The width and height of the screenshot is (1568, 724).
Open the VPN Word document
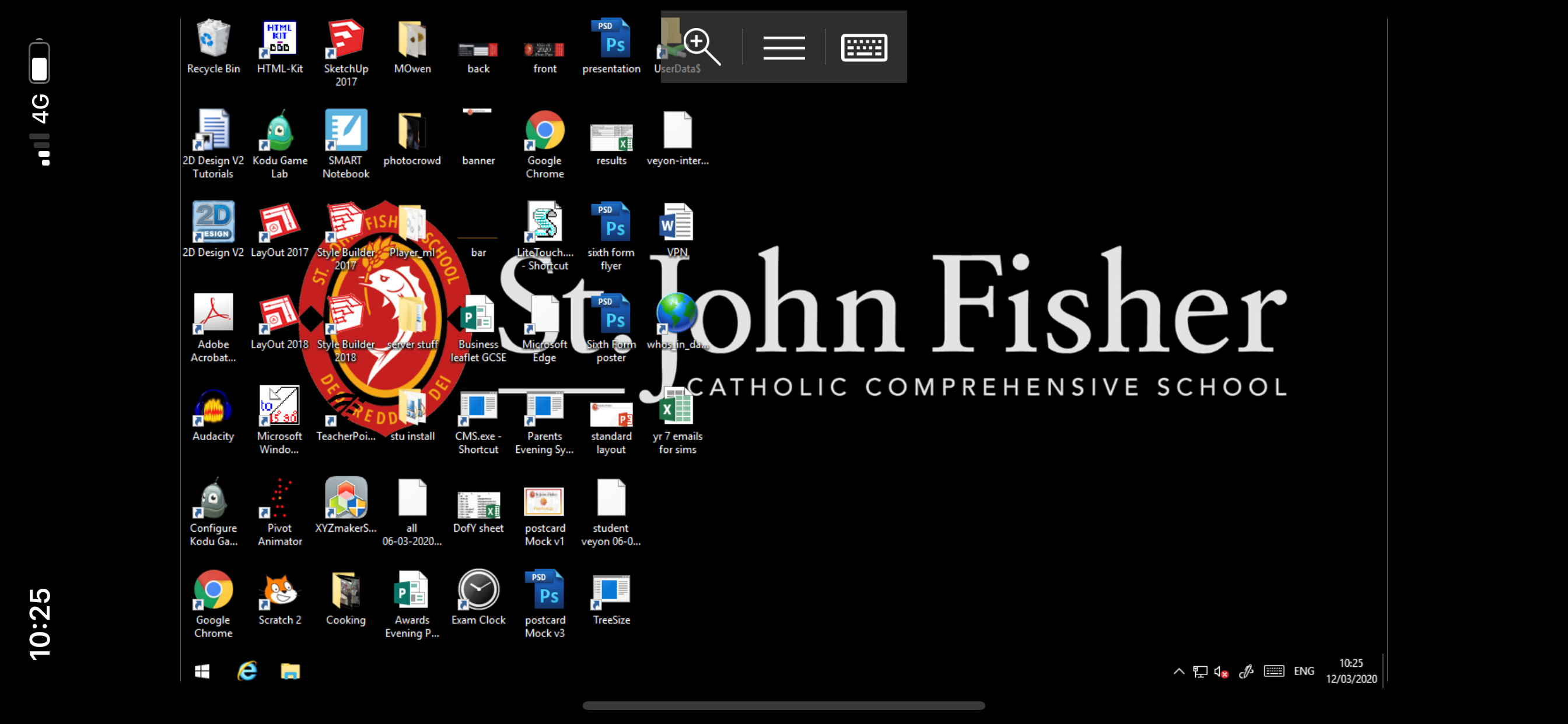coord(677,223)
